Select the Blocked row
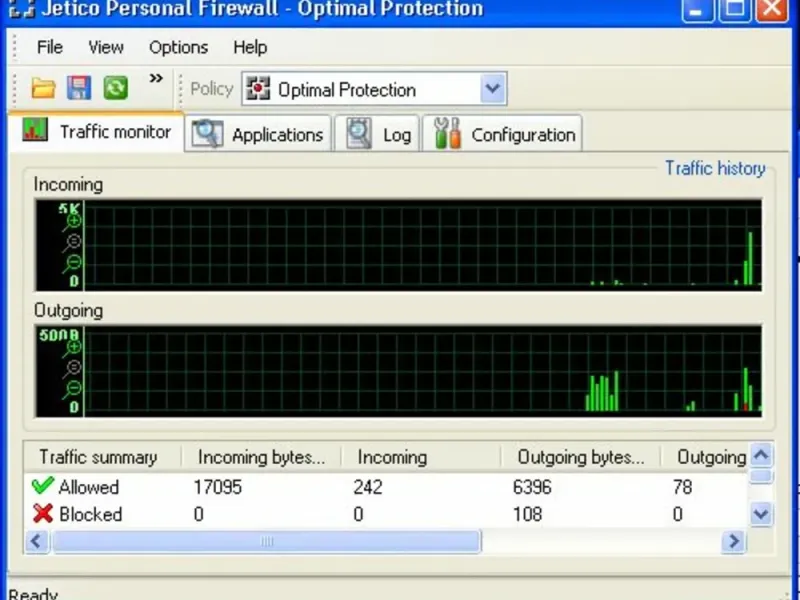The height and width of the screenshot is (600, 800). point(386,514)
